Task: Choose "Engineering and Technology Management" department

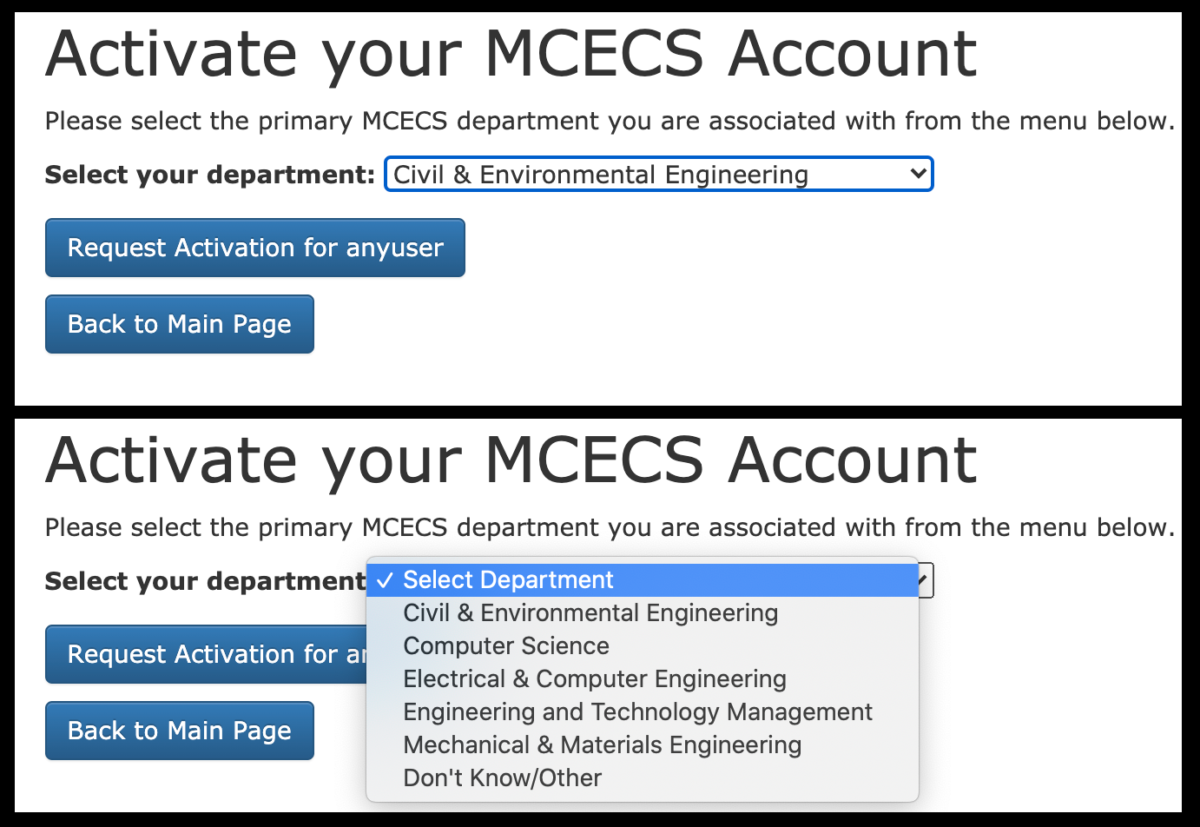Action: point(636,711)
